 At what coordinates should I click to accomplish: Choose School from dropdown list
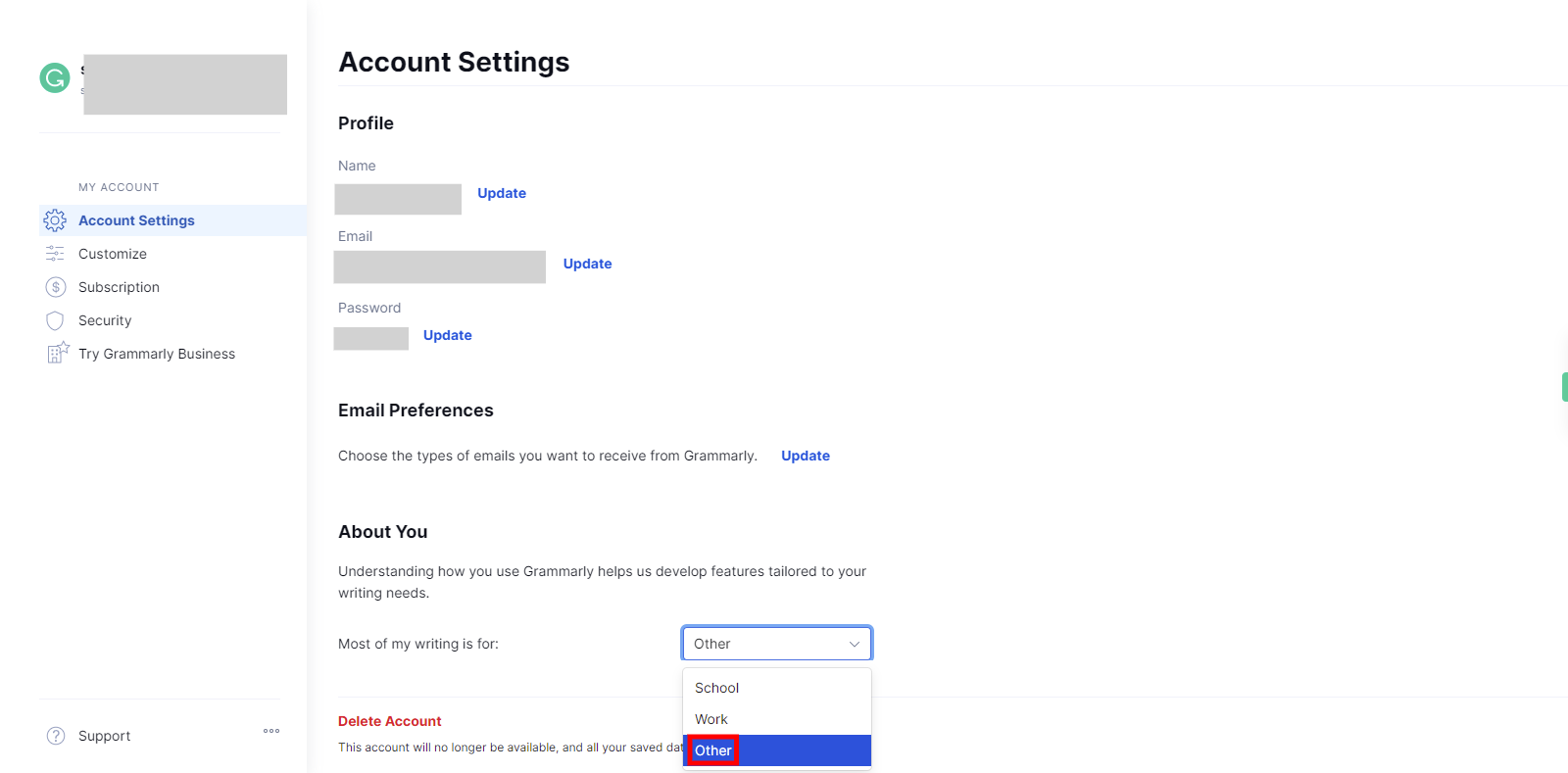point(777,688)
